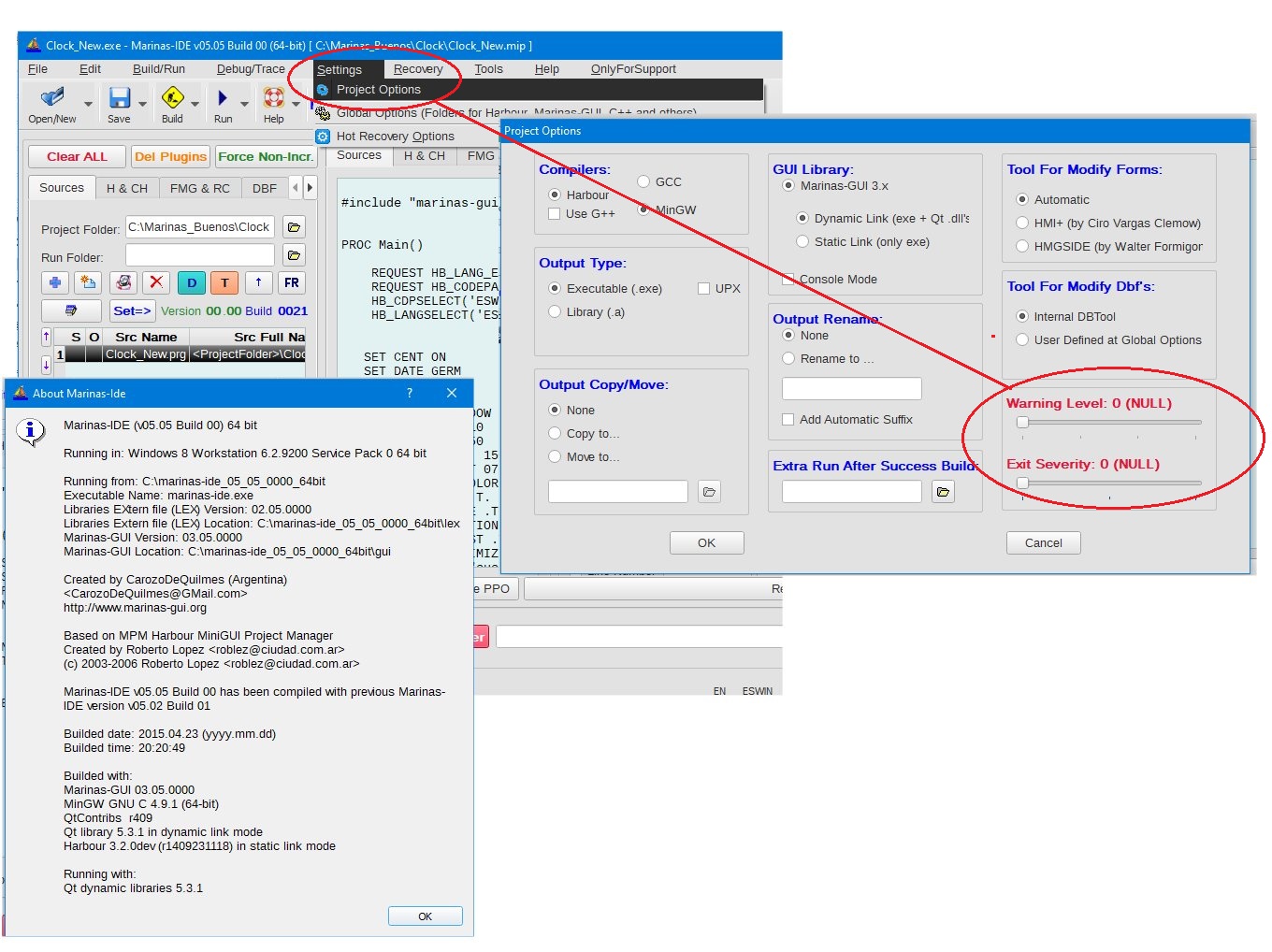Screen dimensions: 1272x952
Task: Click the Del Plugins button
Action: tap(170, 156)
